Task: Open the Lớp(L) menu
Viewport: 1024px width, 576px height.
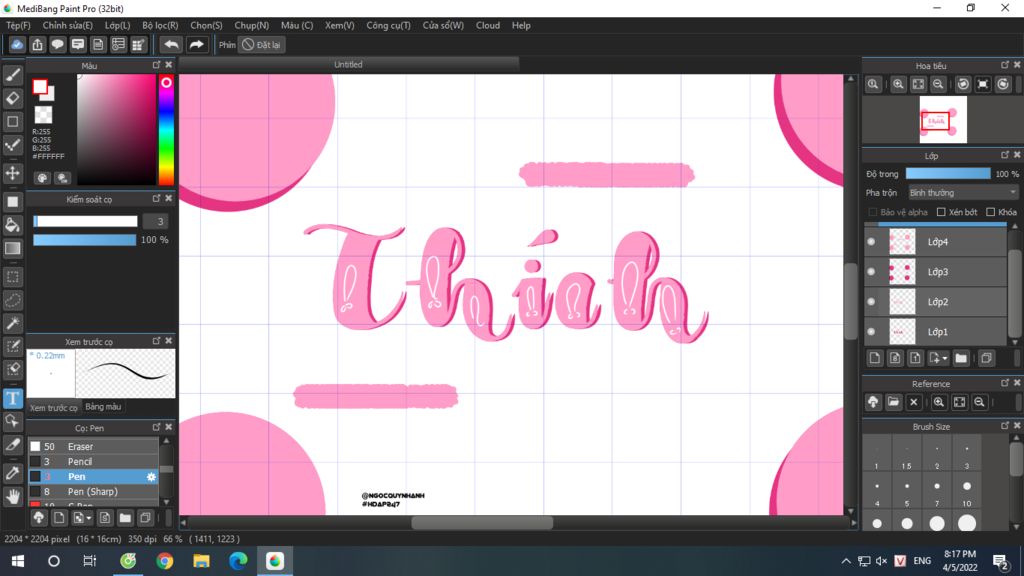Action: pyautogui.click(x=118, y=25)
